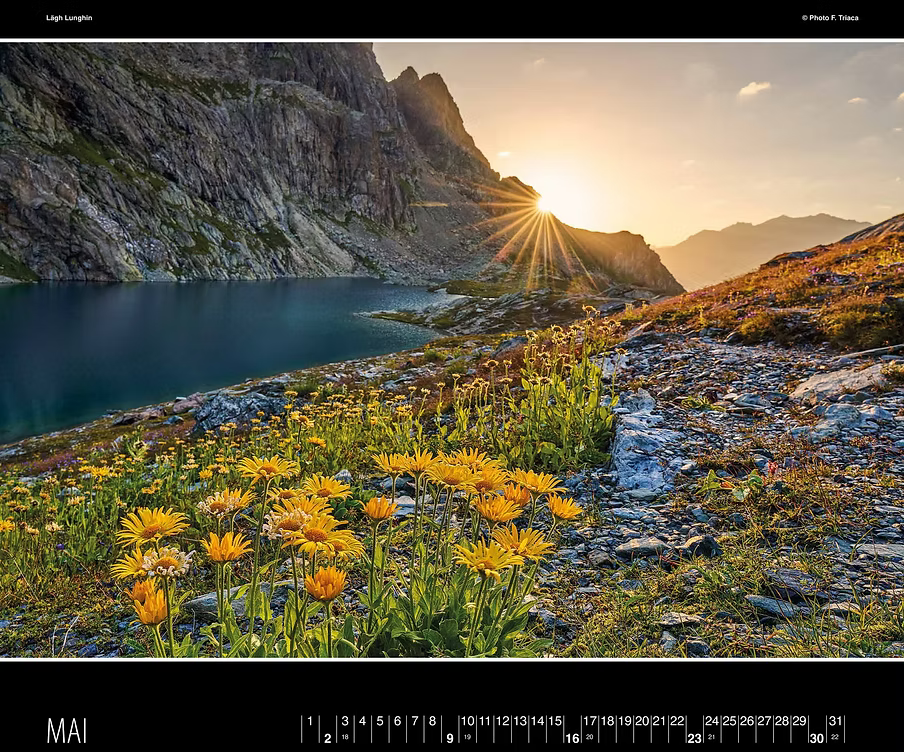Select day 28 in the calendar strip

coord(782,721)
